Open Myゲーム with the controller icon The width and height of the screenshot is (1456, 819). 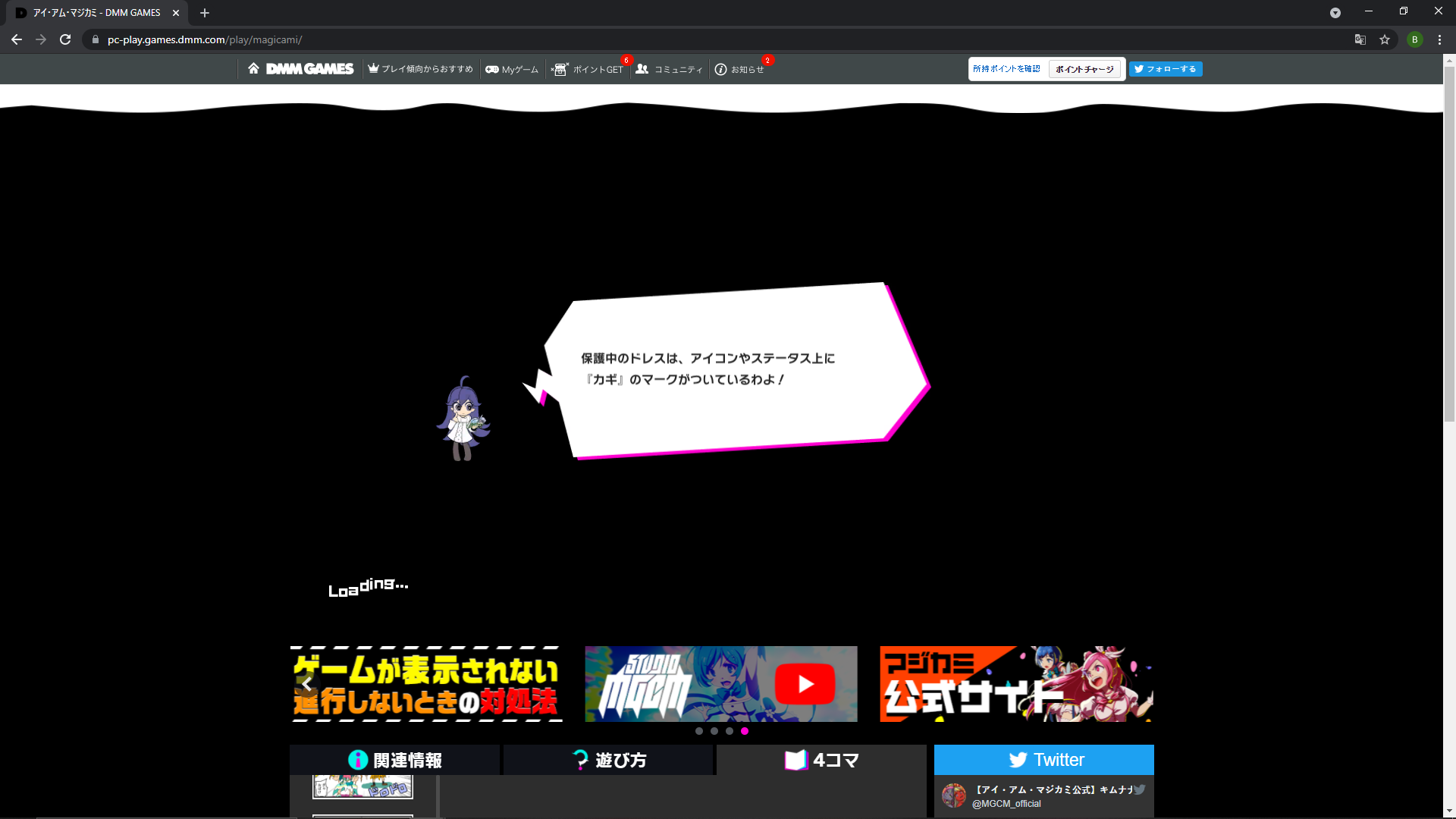tap(492, 68)
